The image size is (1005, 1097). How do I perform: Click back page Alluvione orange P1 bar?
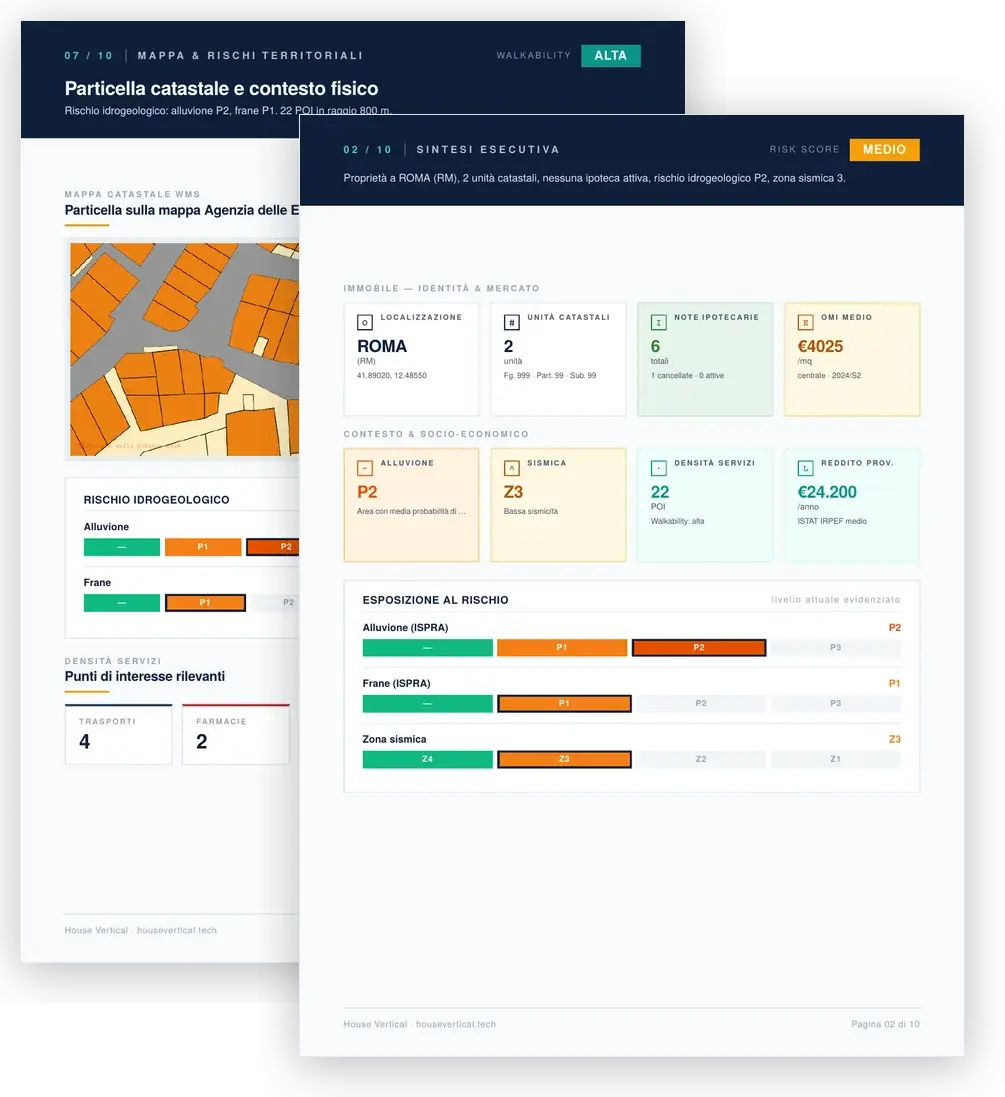click(x=203, y=547)
